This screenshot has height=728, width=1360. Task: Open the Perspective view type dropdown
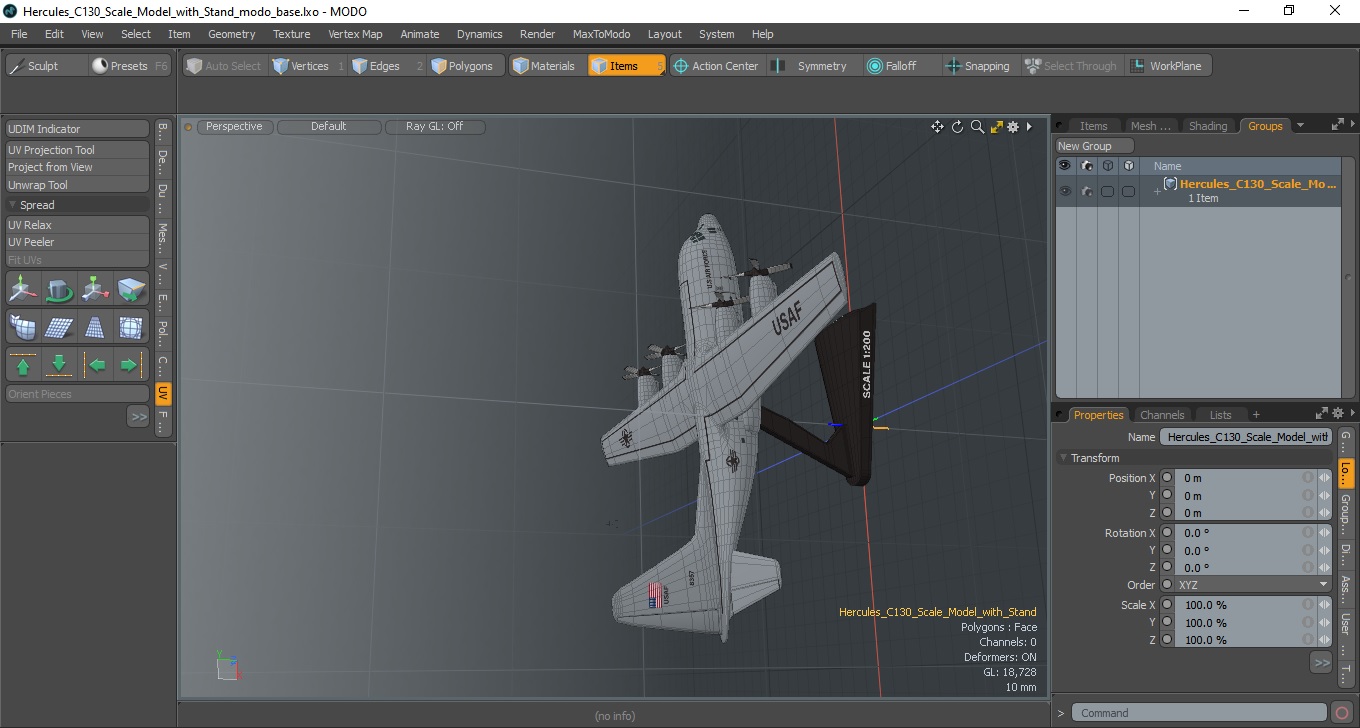point(234,127)
